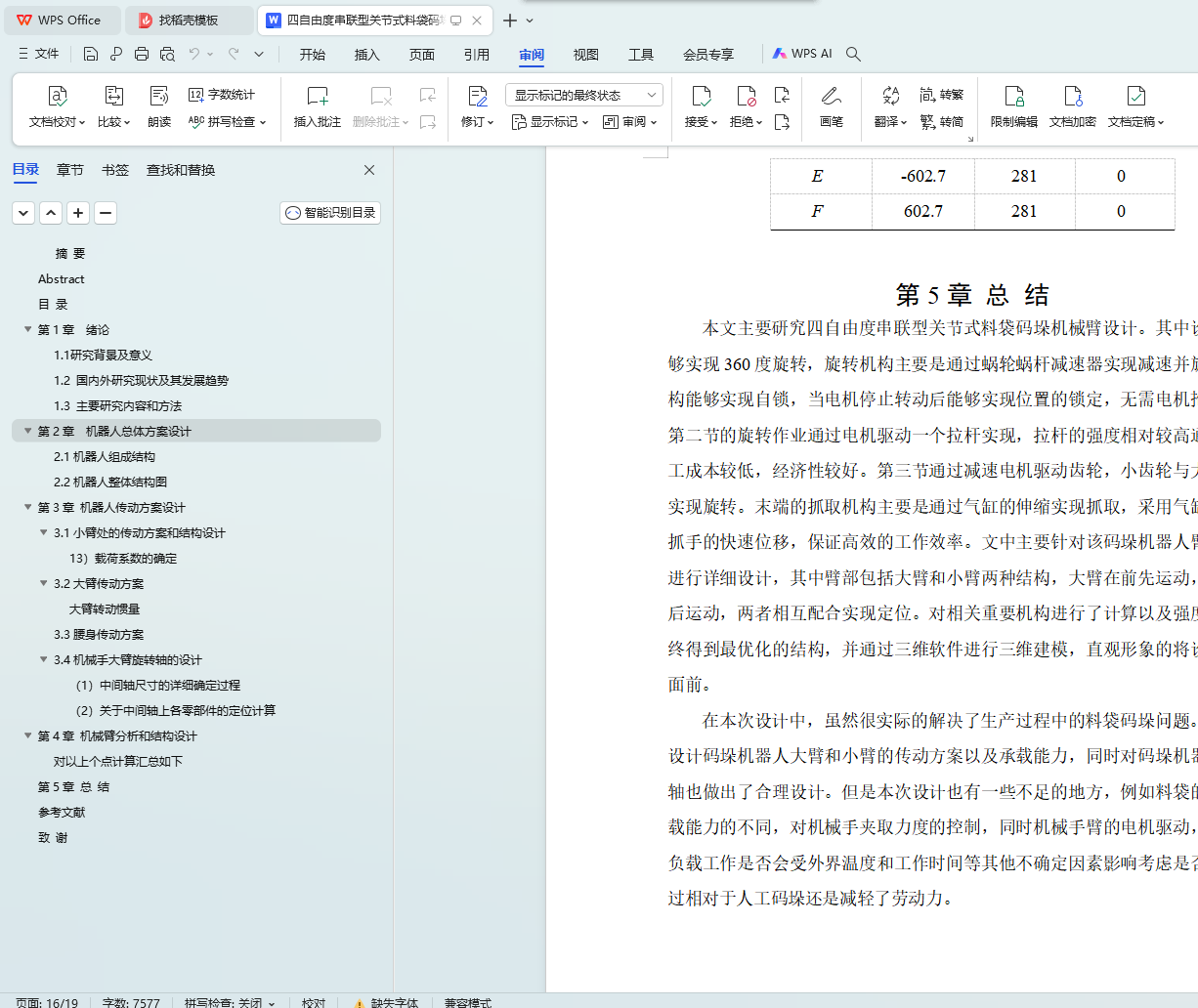This screenshot has width=1198, height=1008.
Task: Jump to 第 5 章 总 结 in outline
Action: [73, 786]
